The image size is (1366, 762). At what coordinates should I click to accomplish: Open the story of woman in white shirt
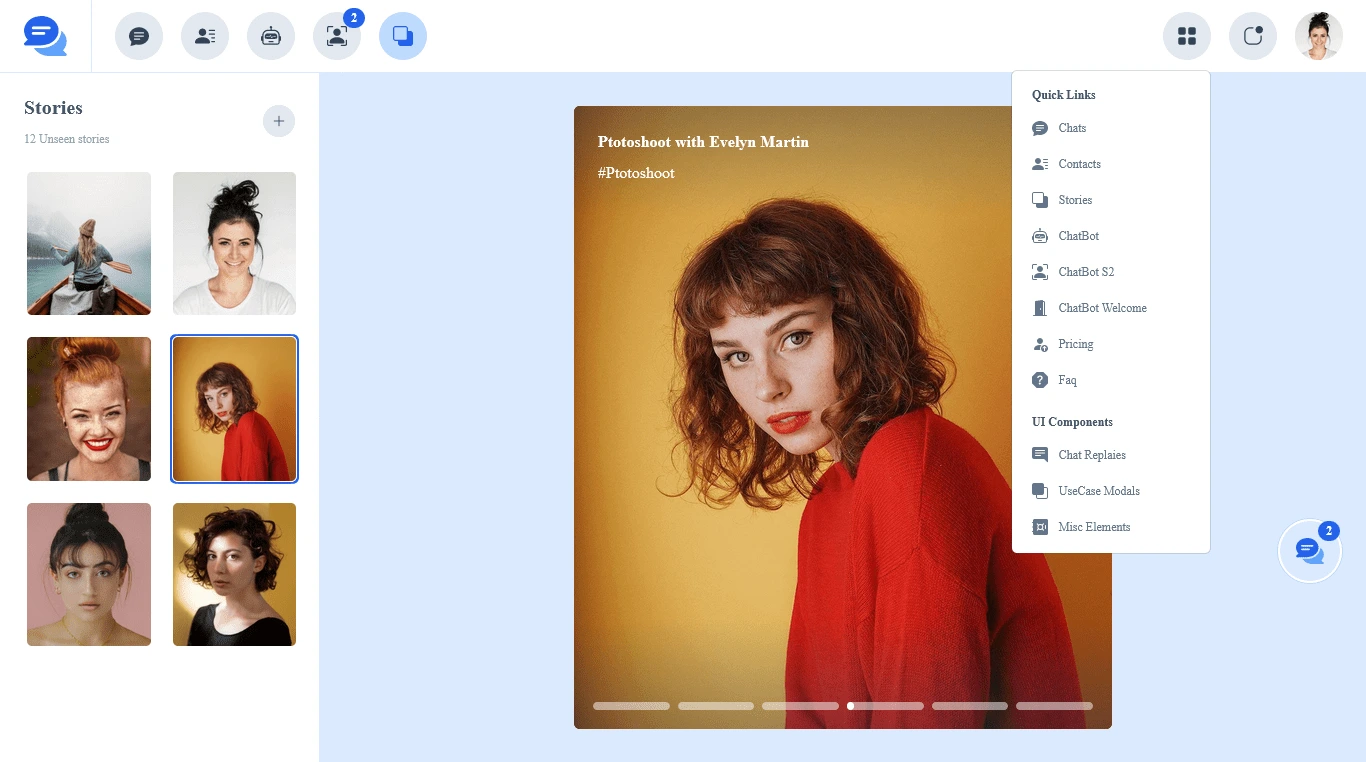(x=234, y=243)
